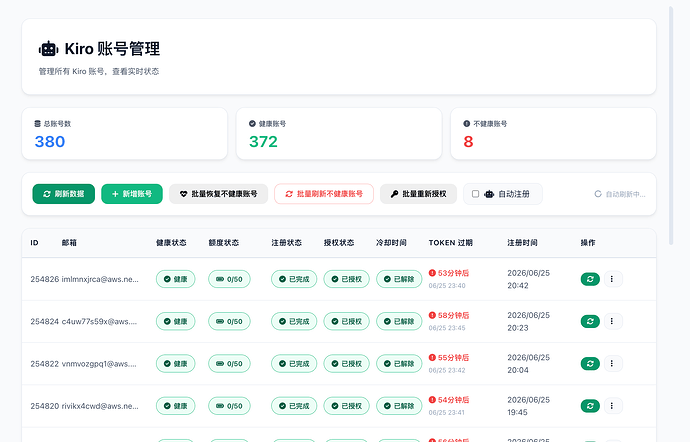
Task: Click the 54分钟后 token expiry text
Action: tap(453, 400)
